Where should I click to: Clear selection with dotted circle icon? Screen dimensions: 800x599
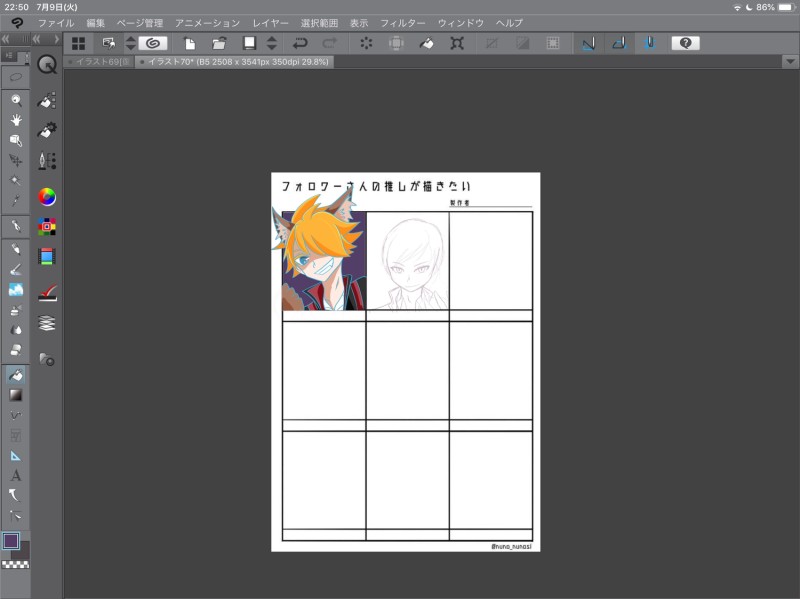(366, 43)
